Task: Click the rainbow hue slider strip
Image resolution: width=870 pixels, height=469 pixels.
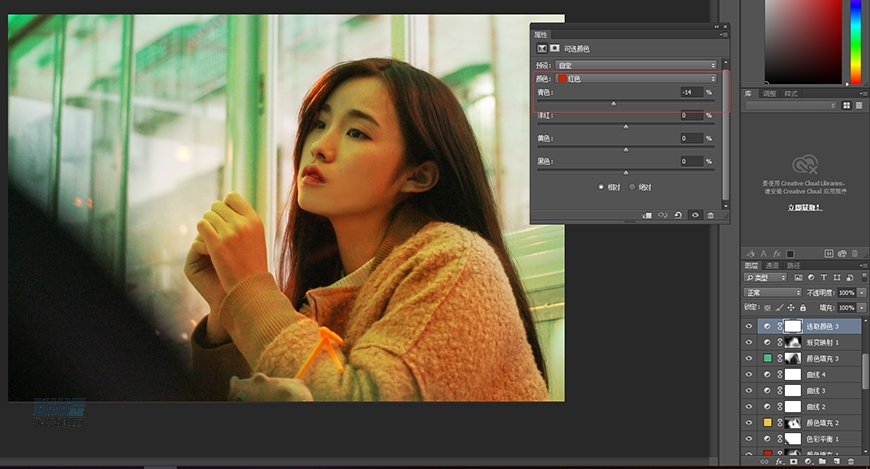Action: [x=856, y=42]
